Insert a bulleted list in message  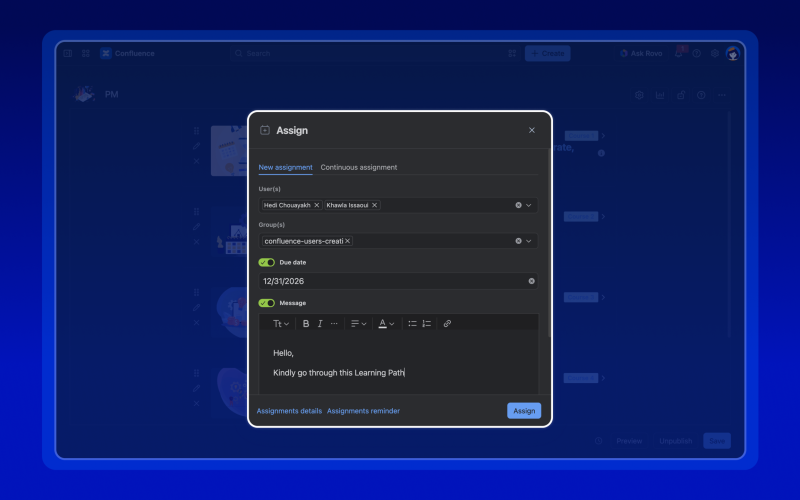(x=412, y=323)
